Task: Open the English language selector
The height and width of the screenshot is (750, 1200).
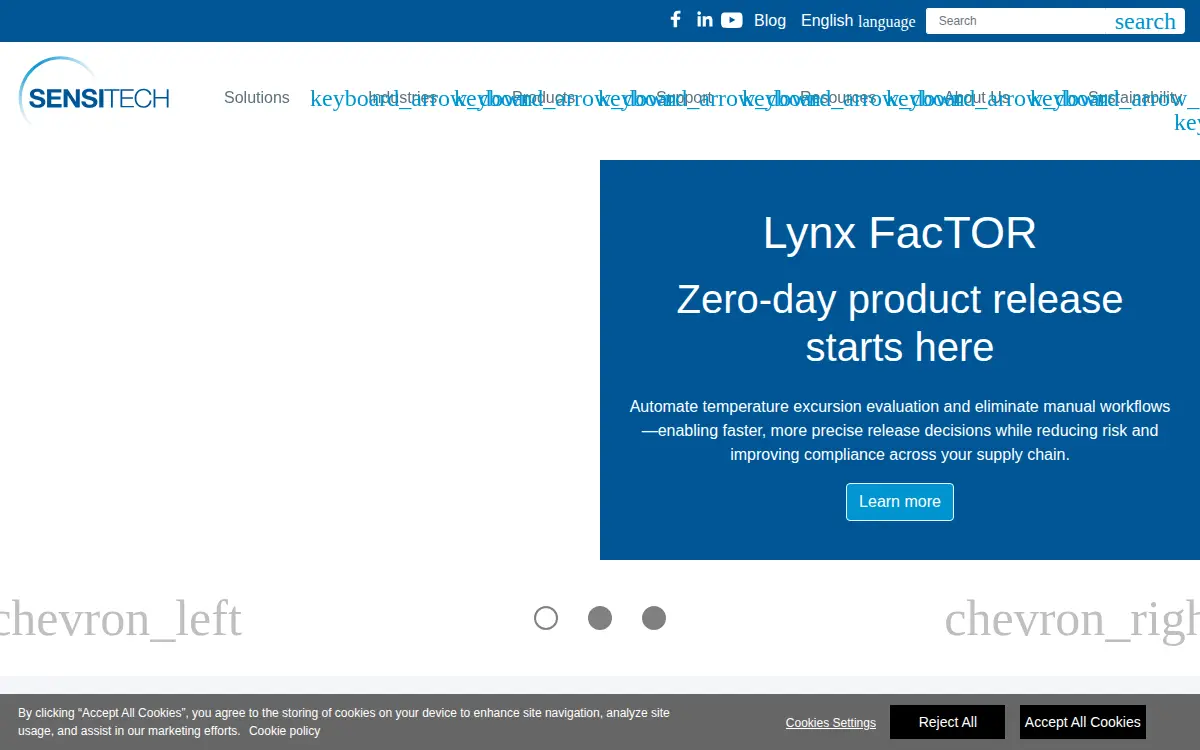Action: (858, 21)
